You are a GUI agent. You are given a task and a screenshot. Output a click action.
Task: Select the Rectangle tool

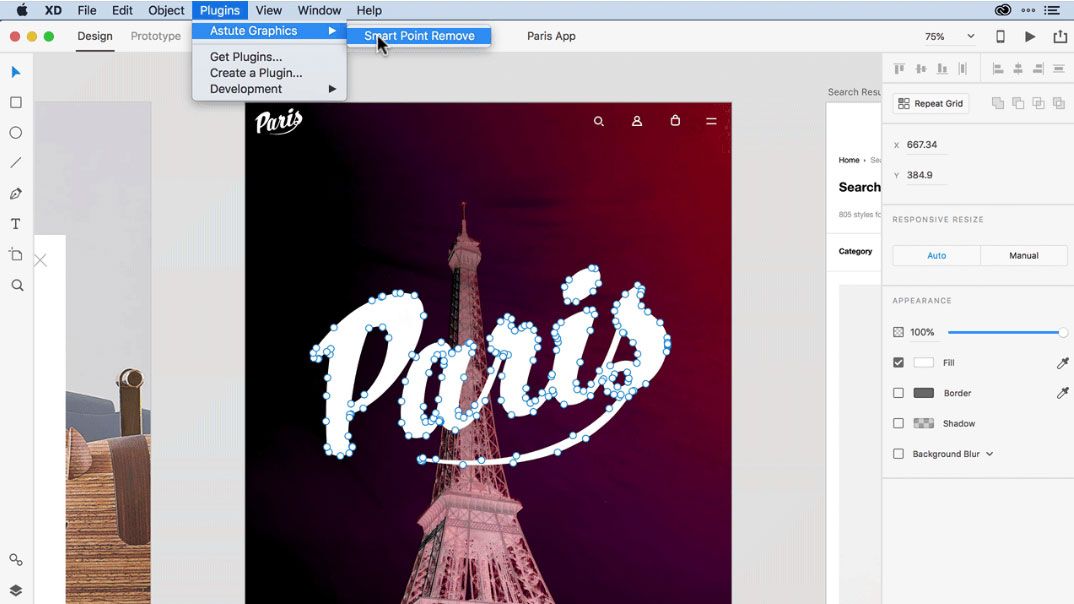[x=16, y=103]
